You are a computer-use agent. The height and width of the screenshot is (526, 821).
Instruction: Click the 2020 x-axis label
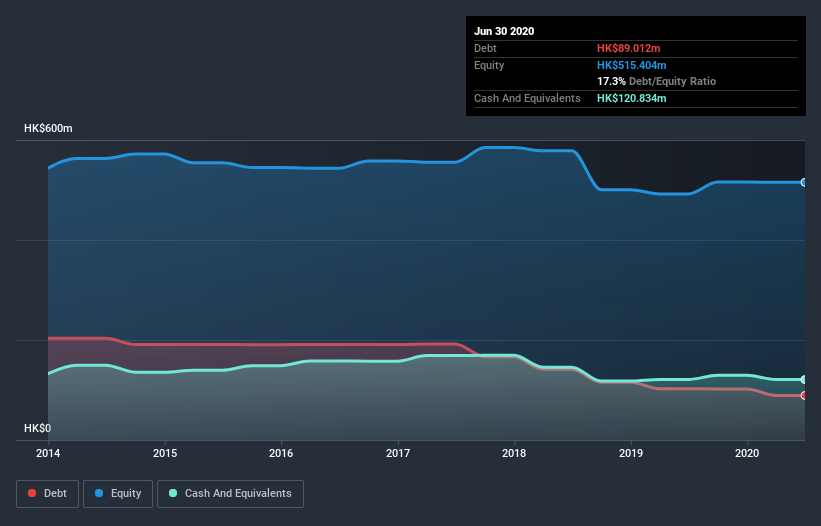click(x=747, y=453)
